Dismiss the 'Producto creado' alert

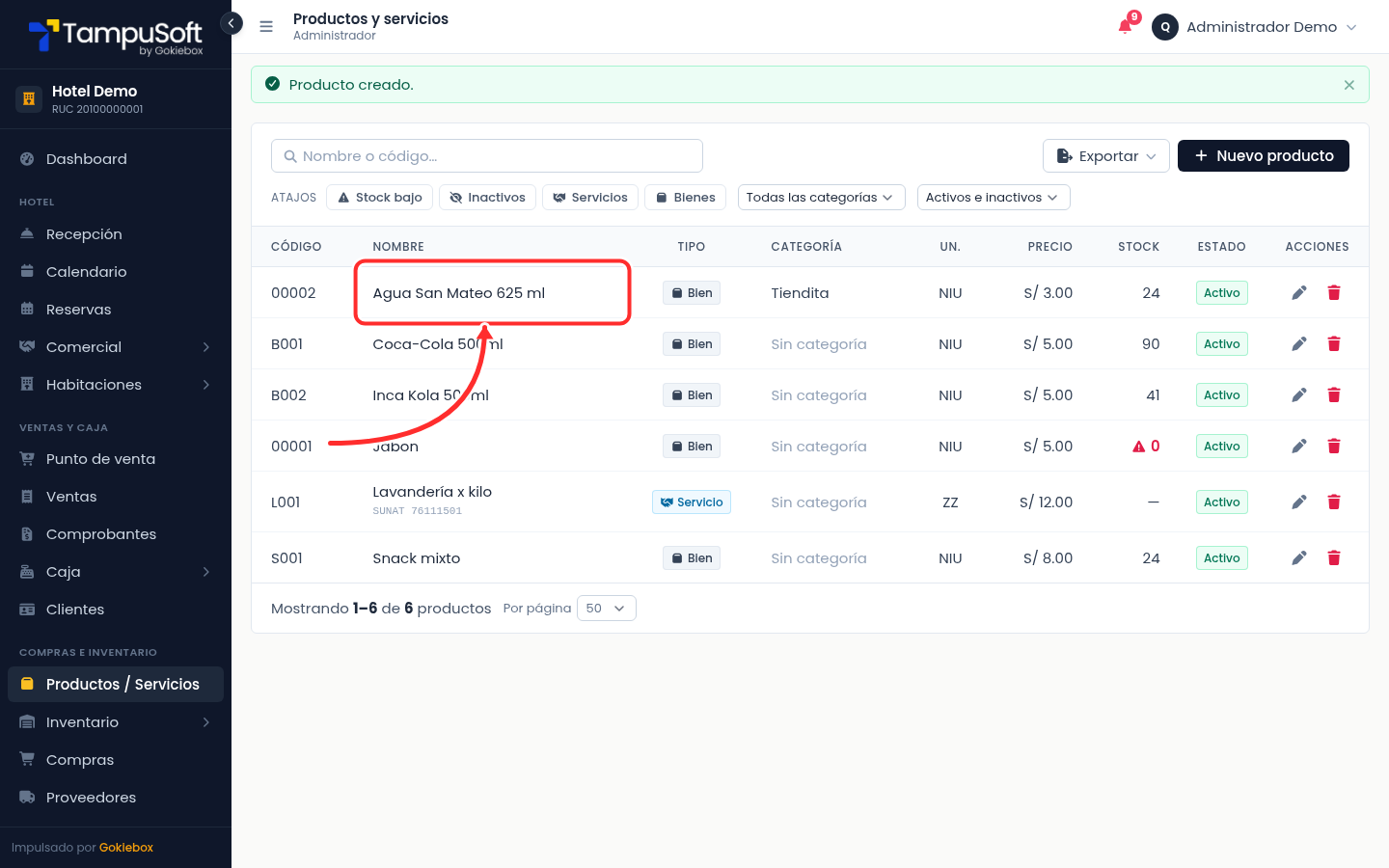coord(1348,85)
